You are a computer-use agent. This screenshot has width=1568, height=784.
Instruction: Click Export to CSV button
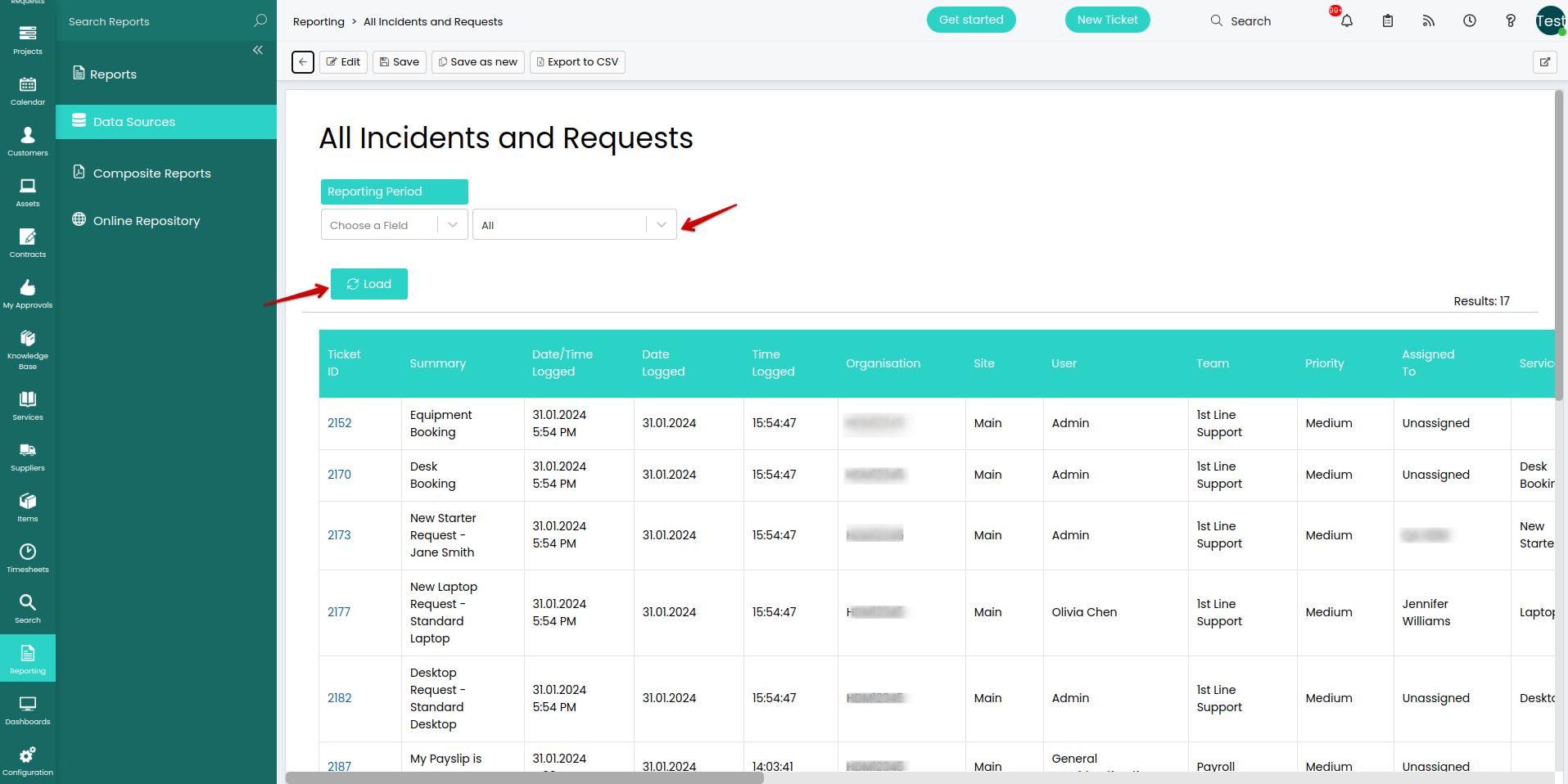577,62
